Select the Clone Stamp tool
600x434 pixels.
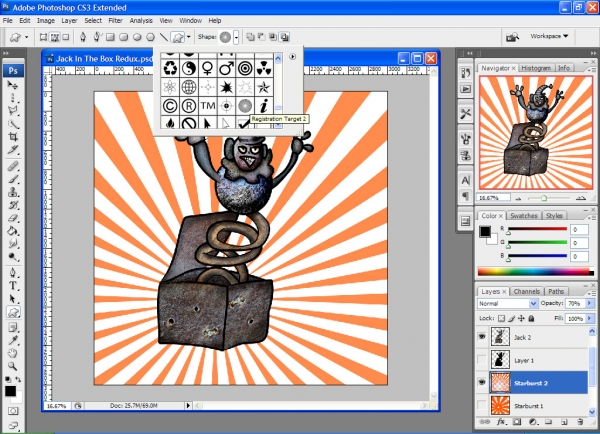pos(13,192)
